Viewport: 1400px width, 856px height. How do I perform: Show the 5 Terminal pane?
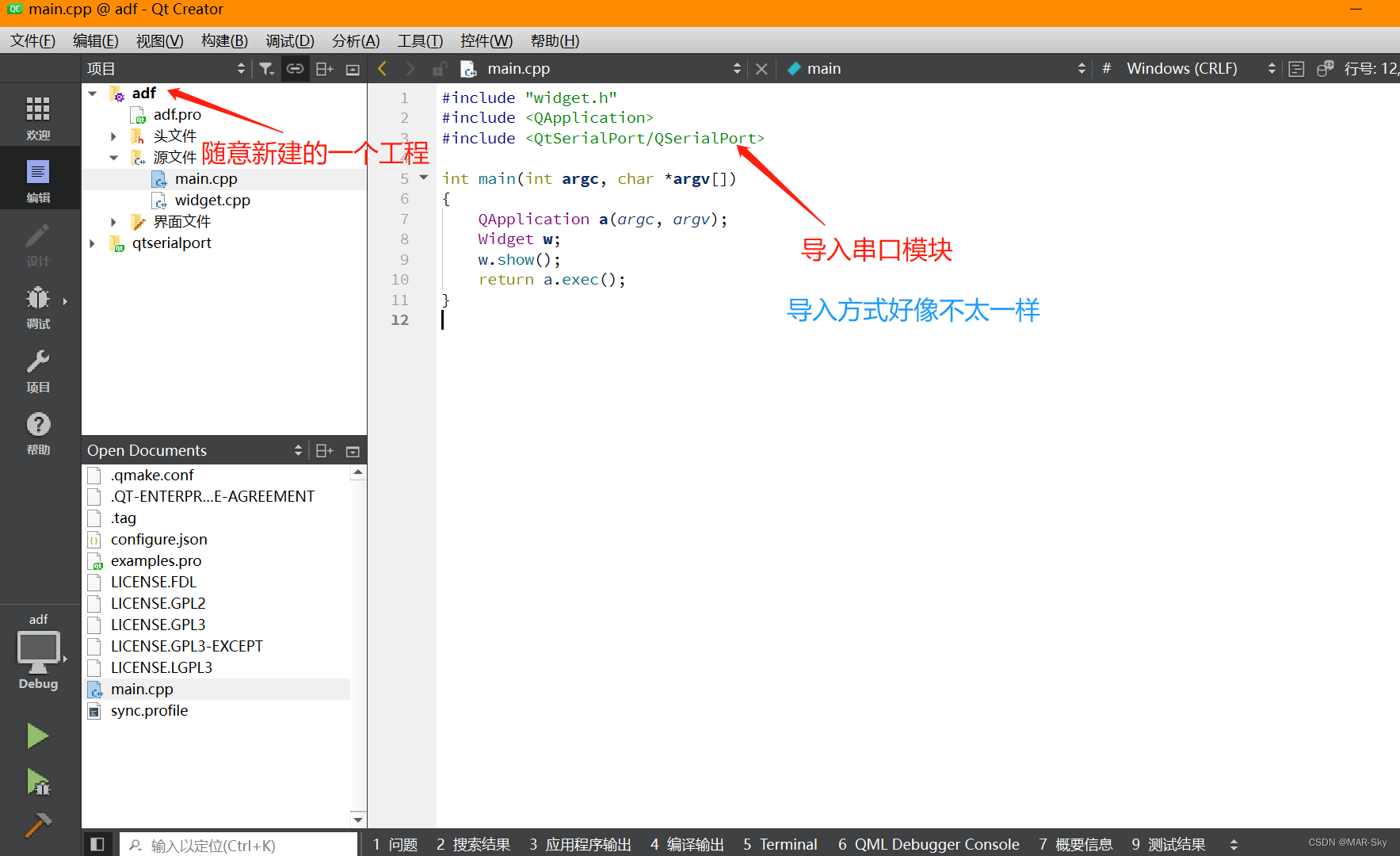pos(780,845)
